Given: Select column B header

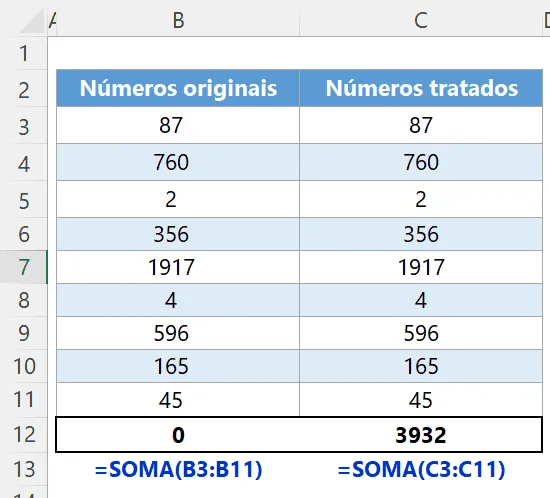Looking at the screenshot, I should click(178, 20).
